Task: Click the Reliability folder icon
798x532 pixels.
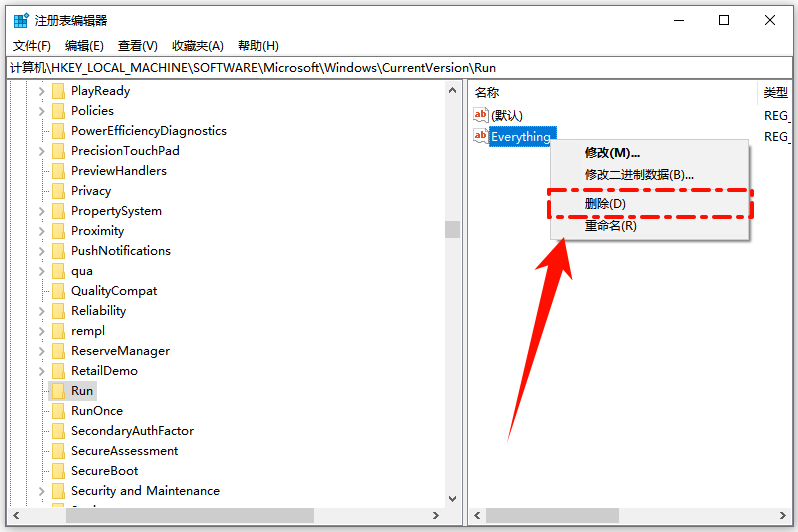Action: 59,311
